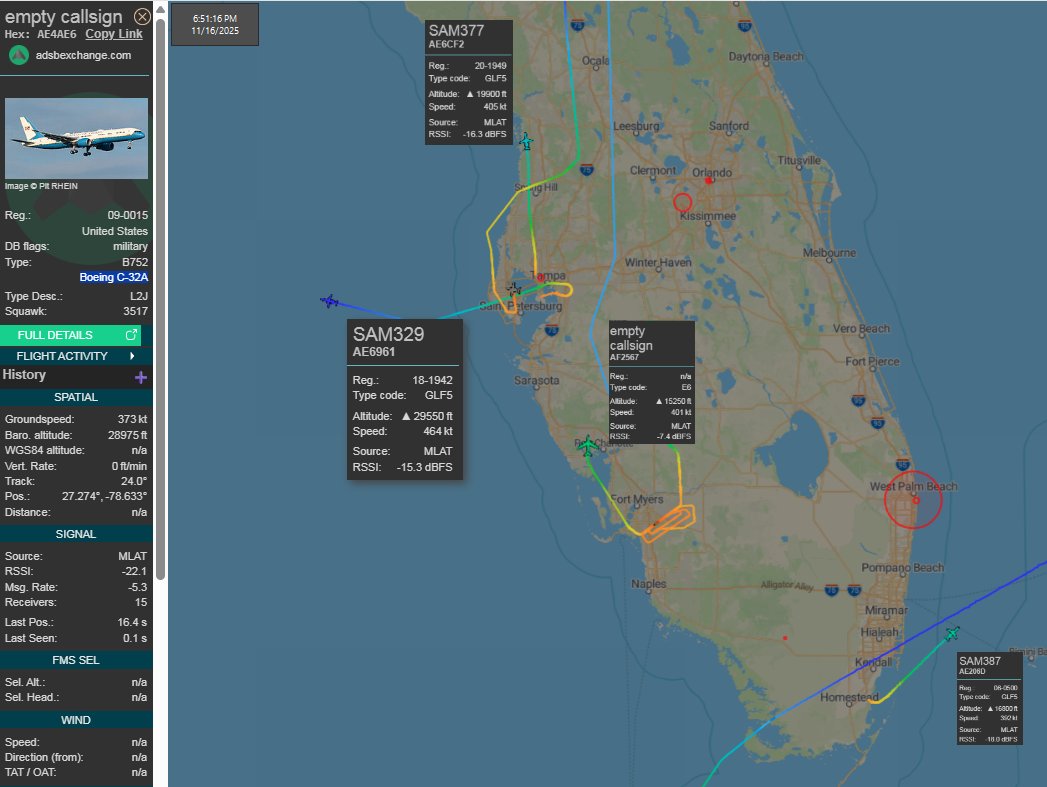Image resolution: width=1047 pixels, height=787 pixels.
Task: Select the gray aircraft icon at Saint Petersburg
Action: [x=513, y=290]
